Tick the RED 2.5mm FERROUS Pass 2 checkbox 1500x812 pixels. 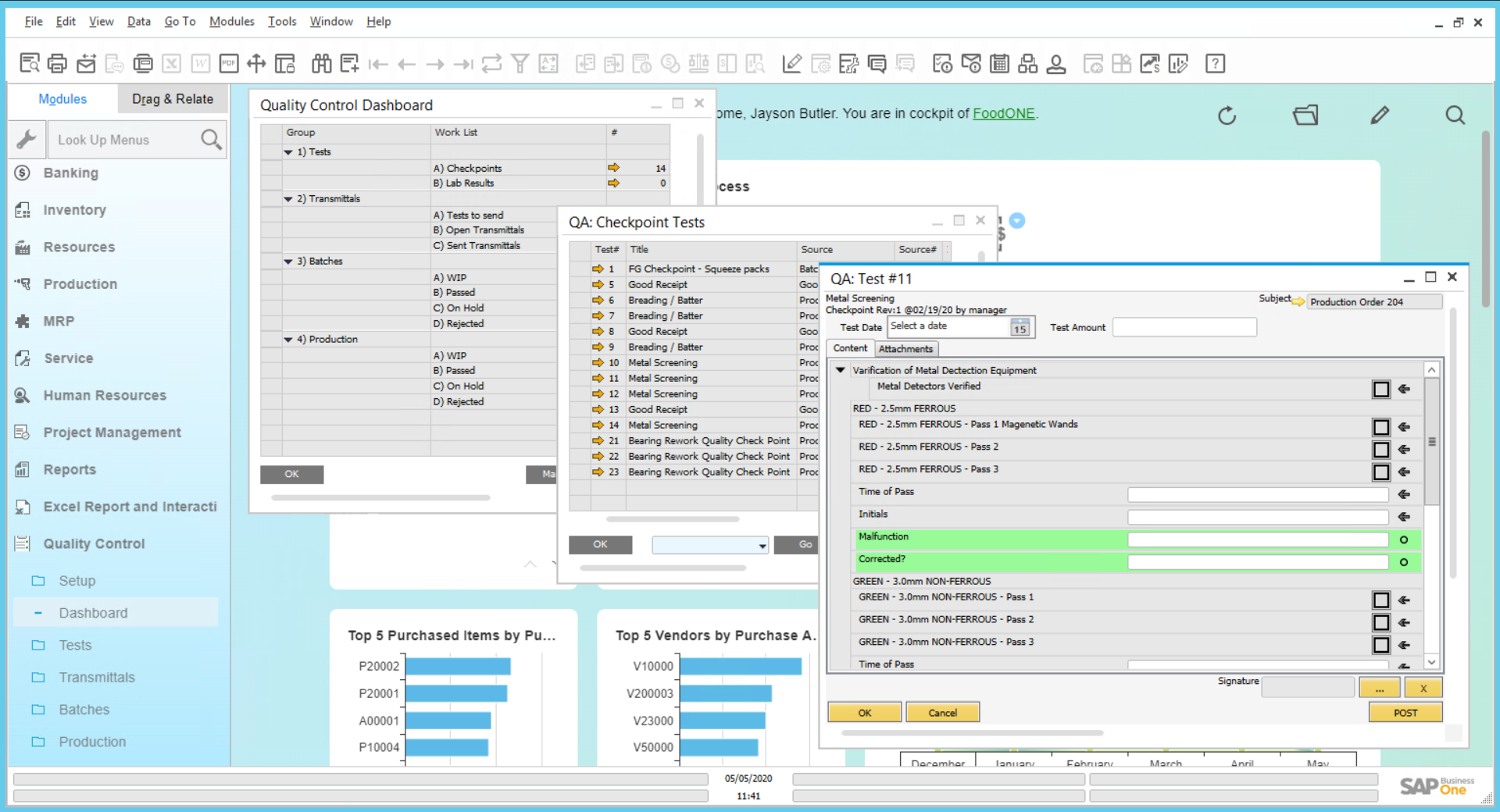point(1381,450)
